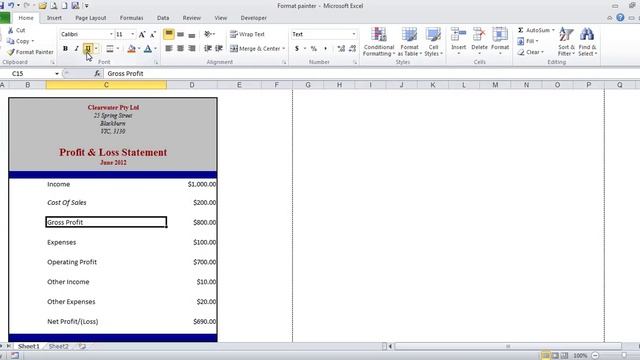640x360 pixels.
Task: Switch to the Formulas tab
Action: [x=131, y=18]
